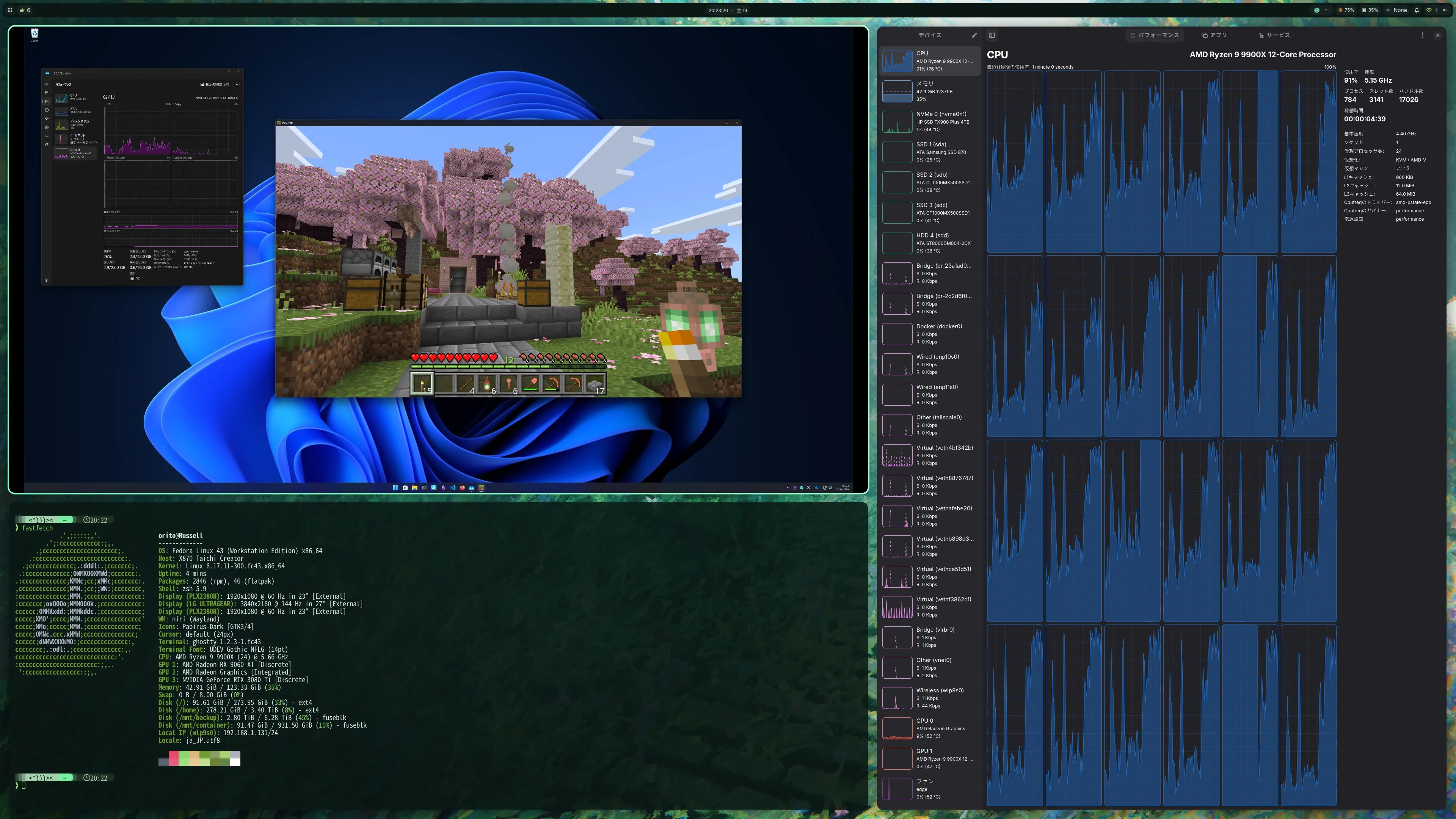Click the pencil edit icon beside デバイス
The width and height of the screenshot is (1456, 819).
point(974,35)
